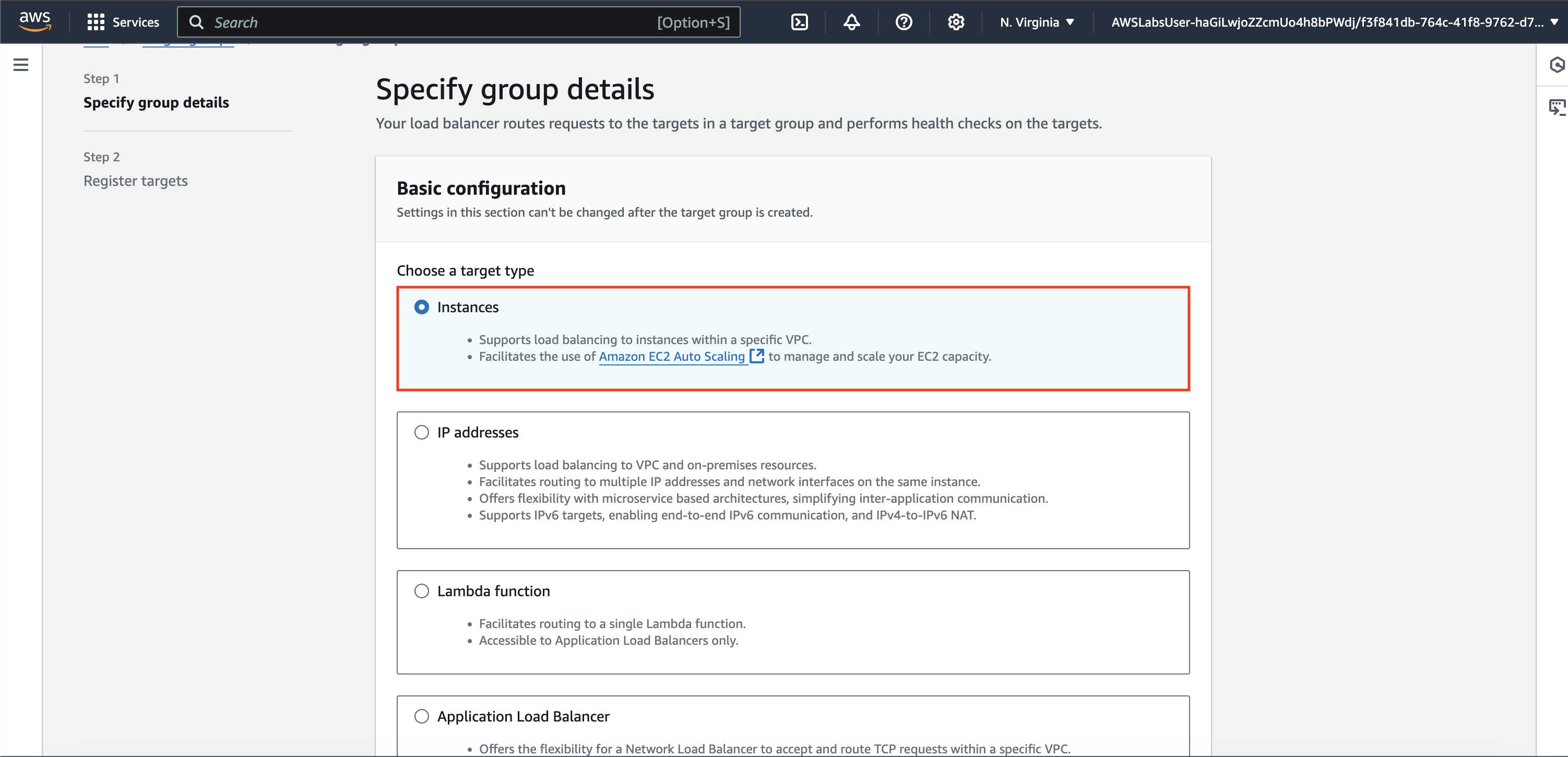Choose the Lambda function radio option
The height and width of the screenshot is (757, 1568).
point(421,591)
